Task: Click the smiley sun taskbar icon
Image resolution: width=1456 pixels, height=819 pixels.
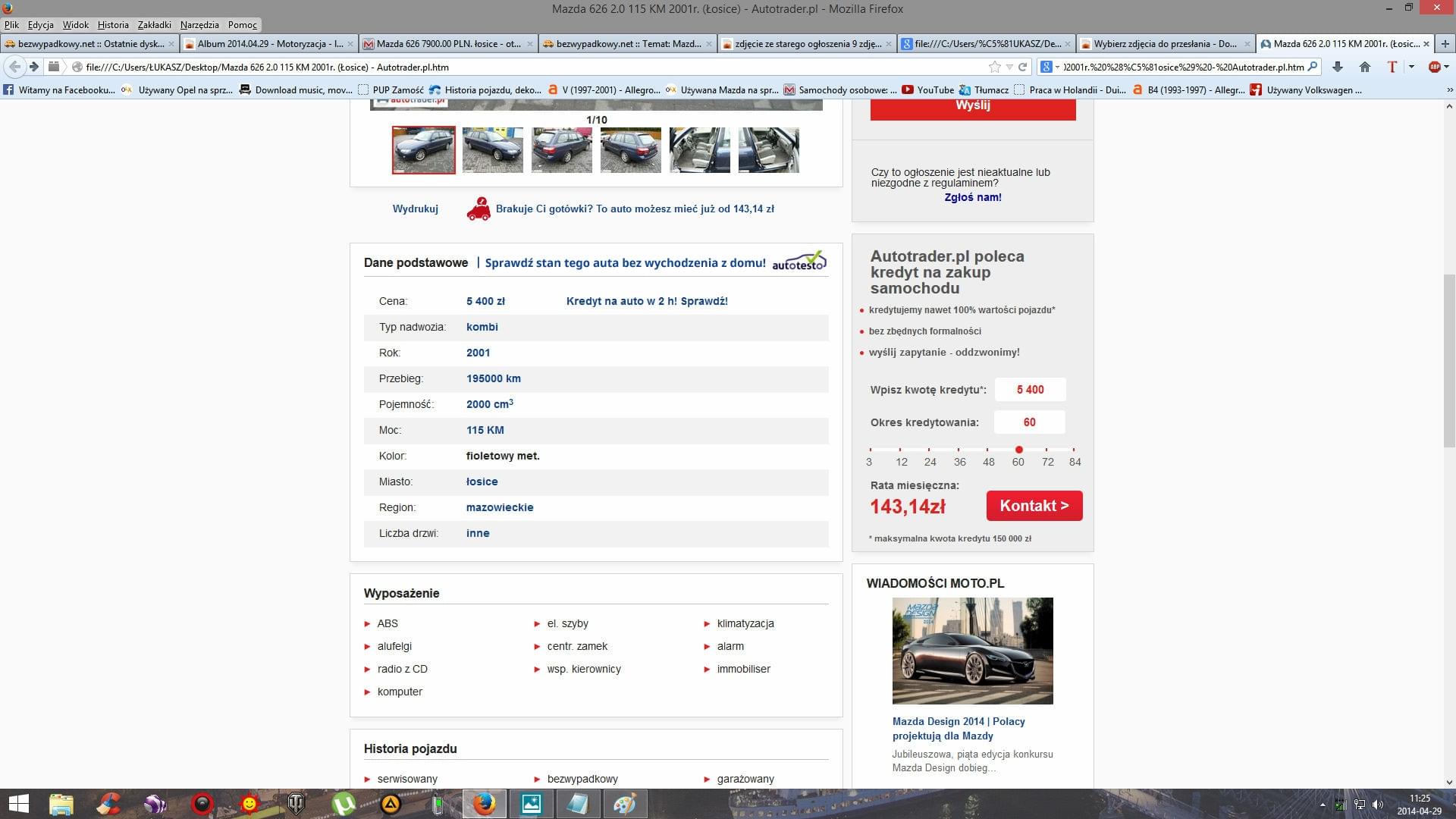Action: pos(249,804)
